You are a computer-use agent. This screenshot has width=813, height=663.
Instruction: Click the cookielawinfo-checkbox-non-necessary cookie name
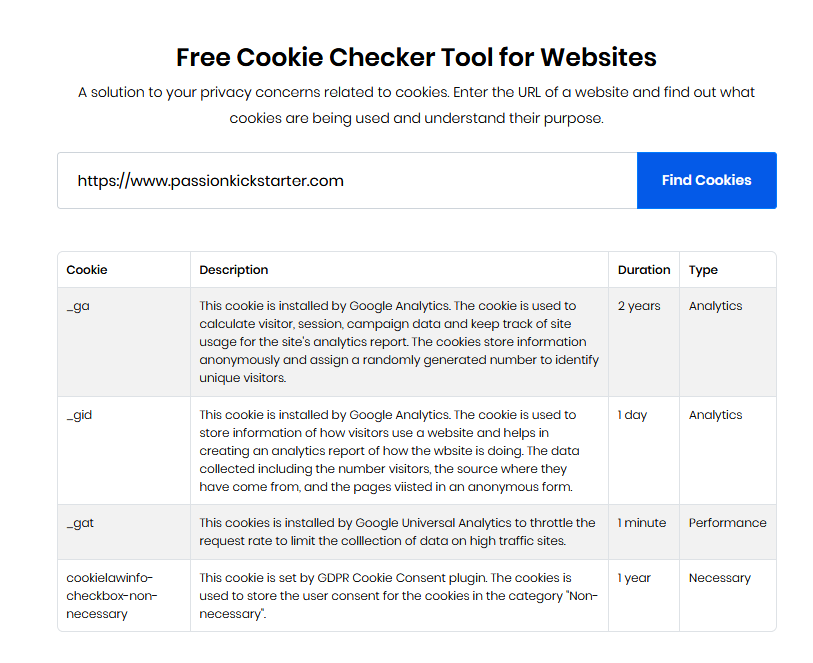pyautogui.click(x=111, y=596)
